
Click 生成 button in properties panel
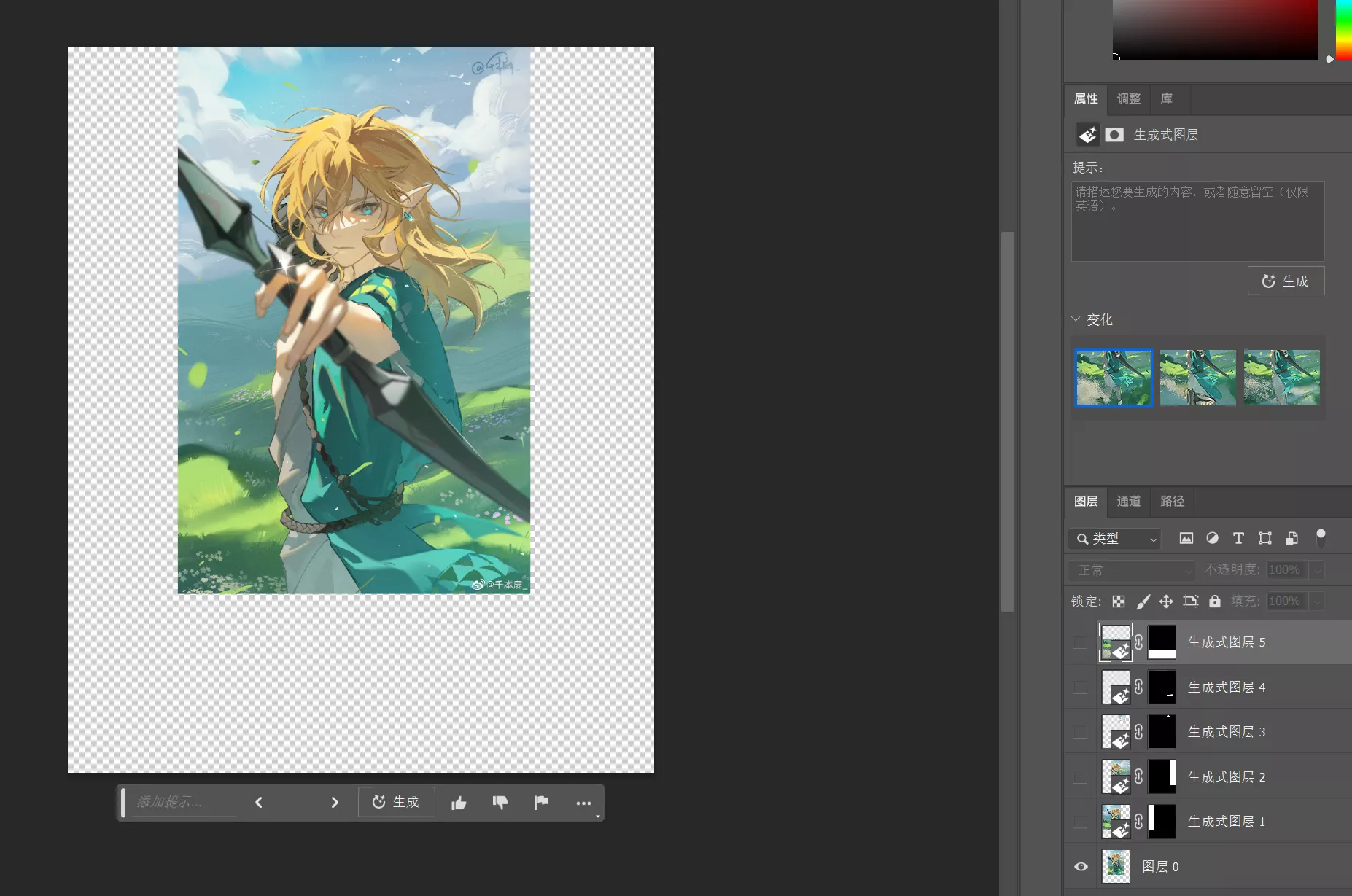[x=1286, y=281]
